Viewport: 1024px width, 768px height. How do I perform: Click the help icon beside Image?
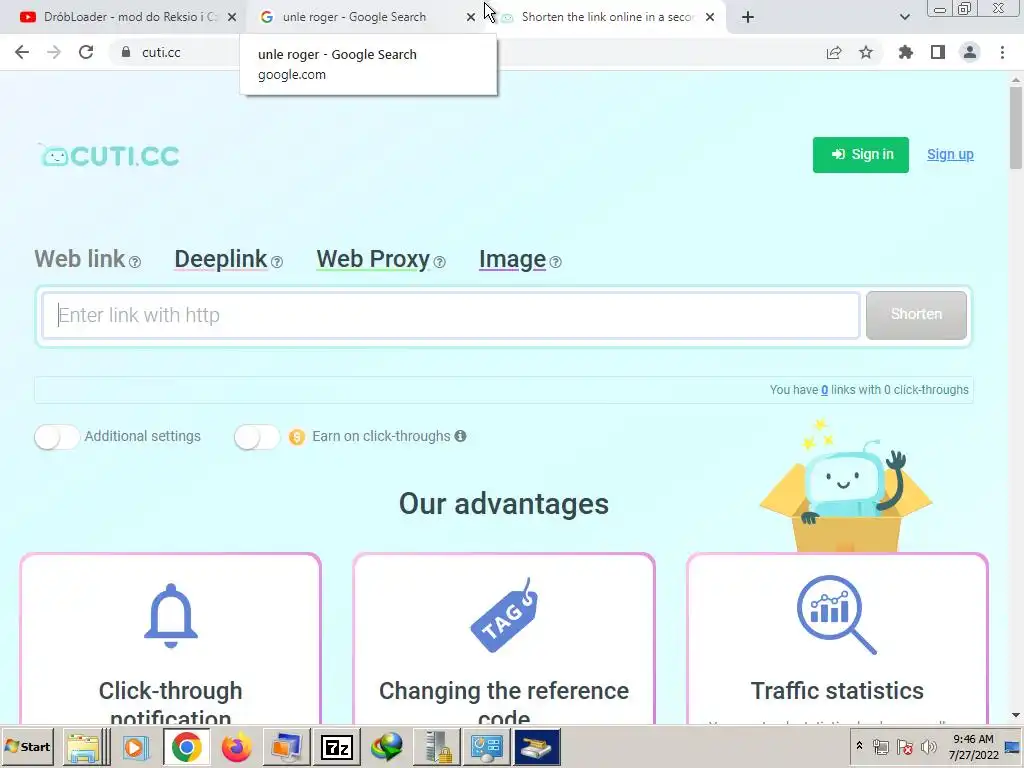pos(555,262)
